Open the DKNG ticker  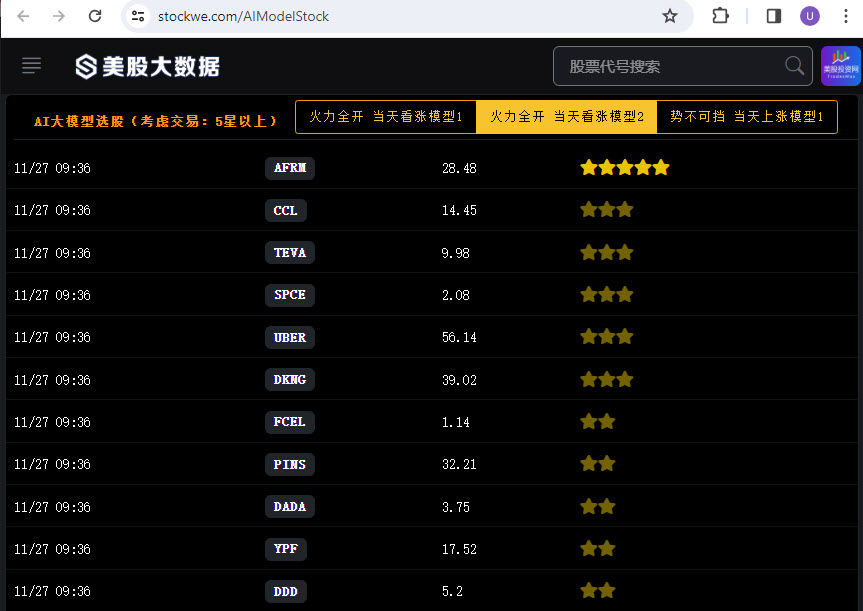pyautogui.click(x=290, y=380)
